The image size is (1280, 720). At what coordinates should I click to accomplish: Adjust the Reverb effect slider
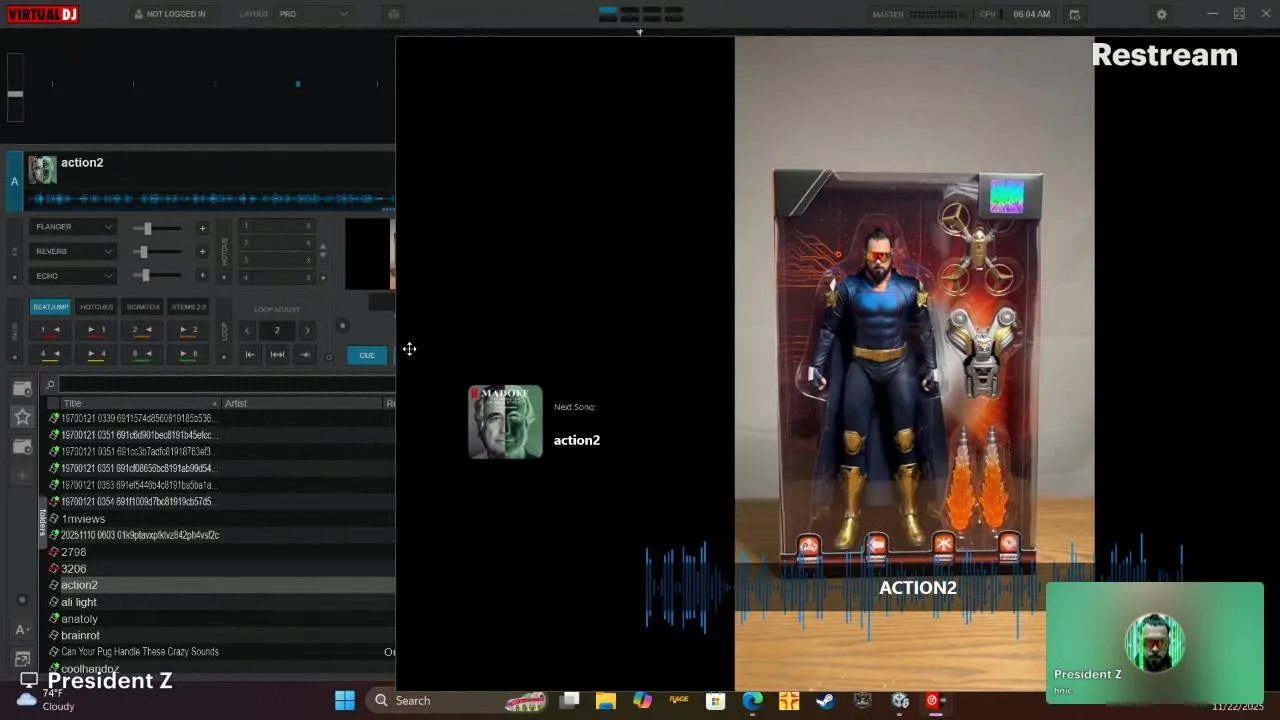158,252
